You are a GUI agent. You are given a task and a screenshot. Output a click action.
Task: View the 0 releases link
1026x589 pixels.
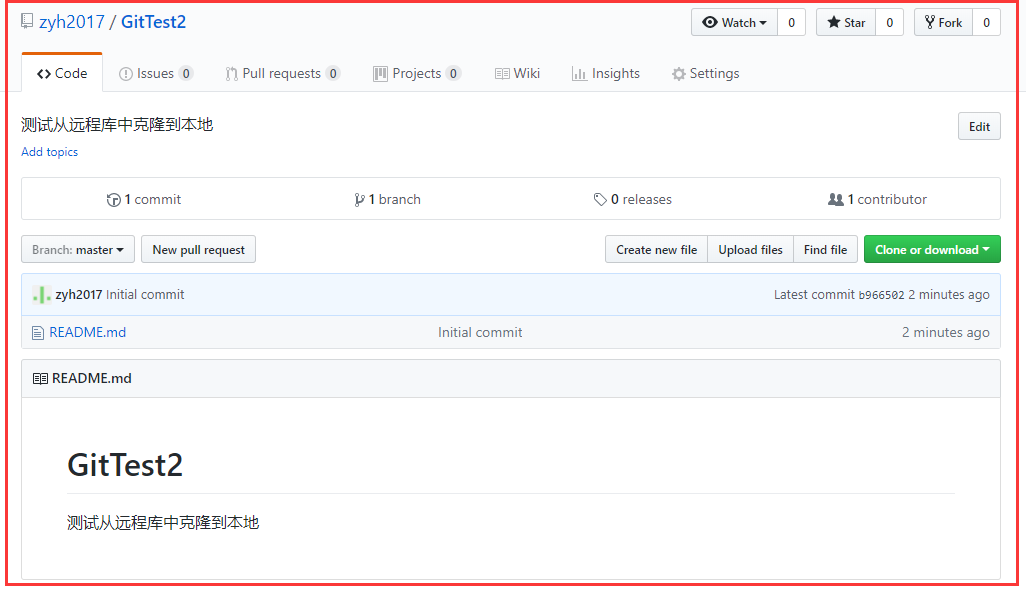[633, 199]
